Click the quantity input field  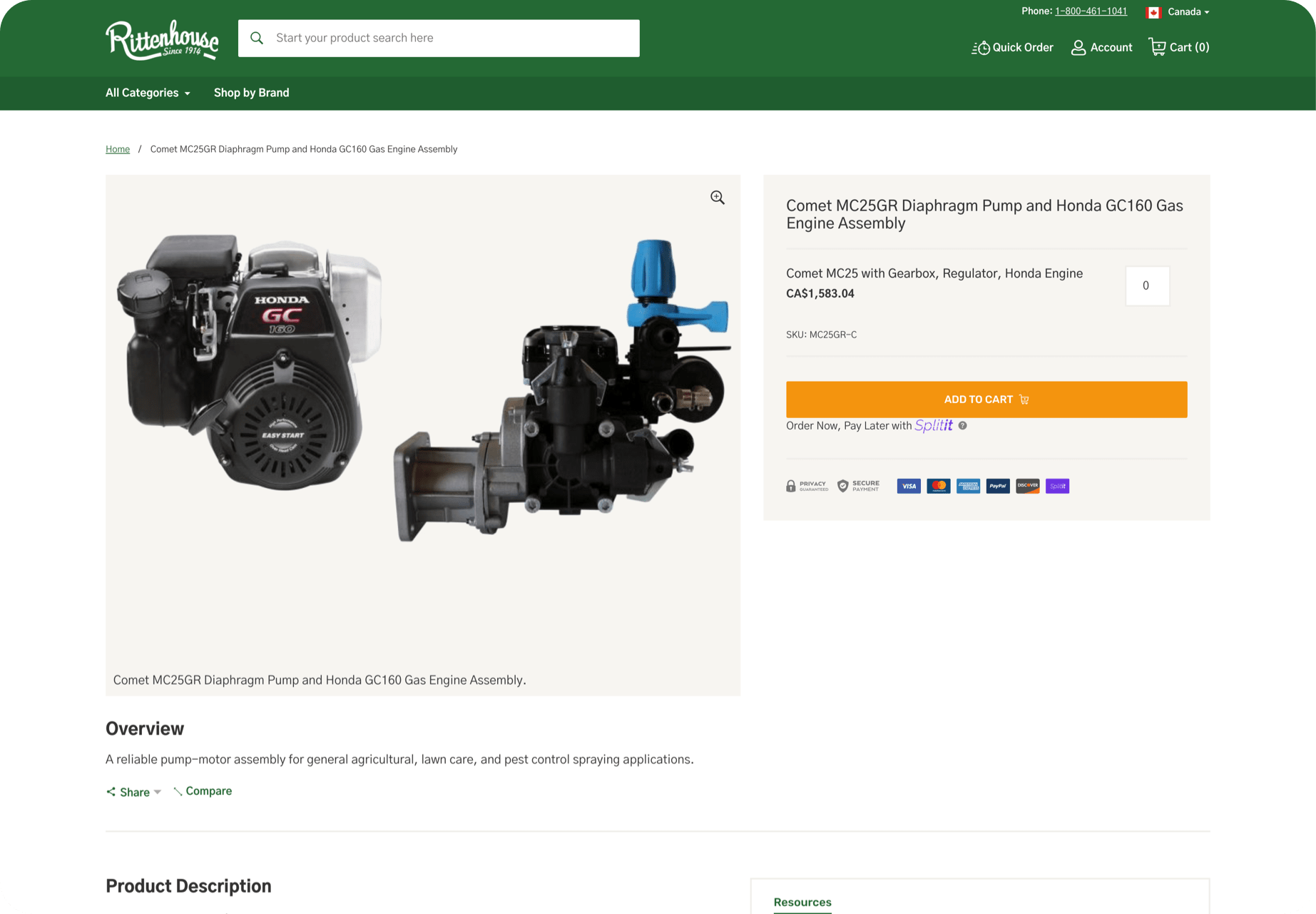tap(1146, 285)
